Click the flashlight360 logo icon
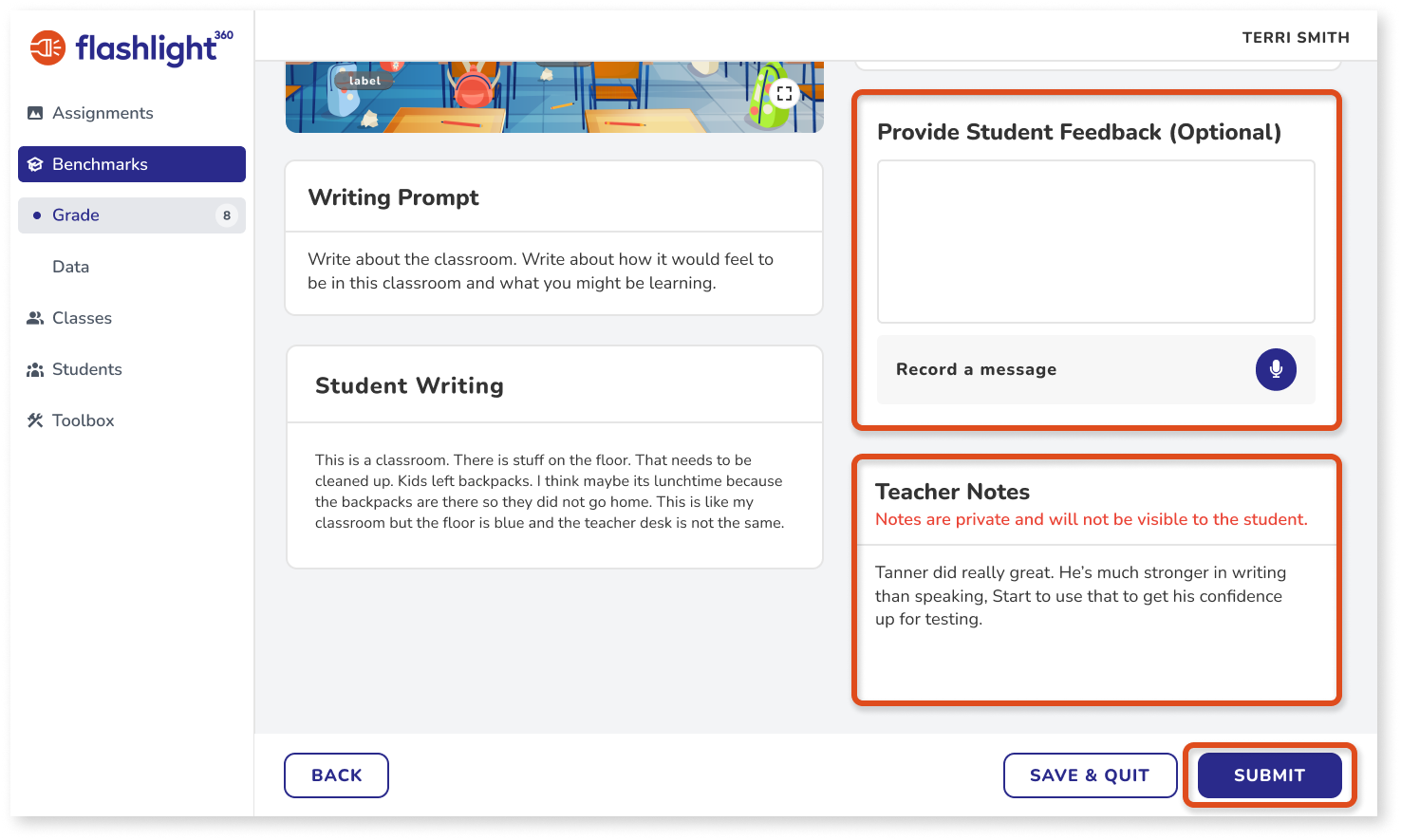This screenshot has height=840, width=1401. pos(47,47)
